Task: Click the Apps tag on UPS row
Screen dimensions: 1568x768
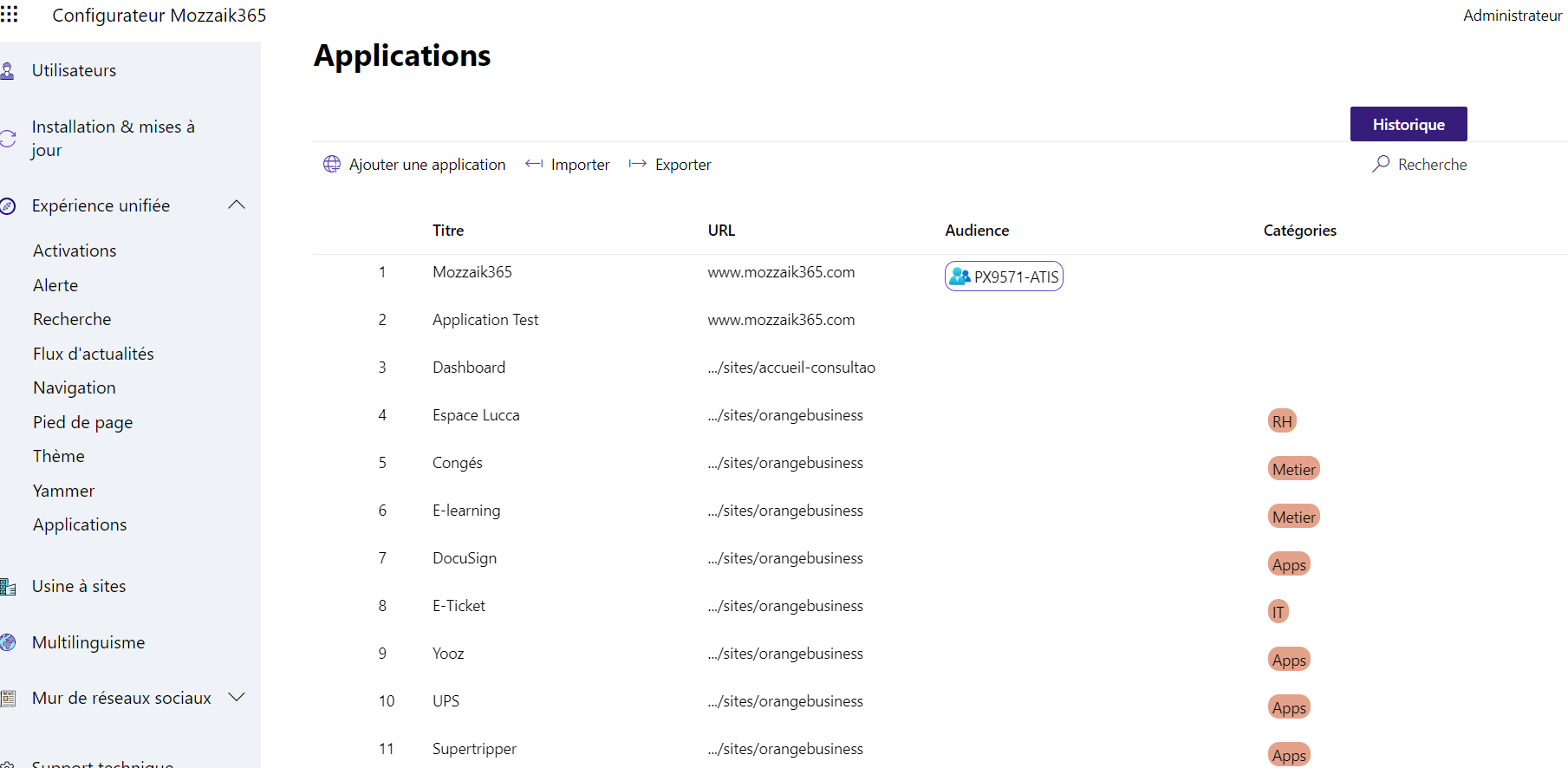Action: click(1289, 707)
